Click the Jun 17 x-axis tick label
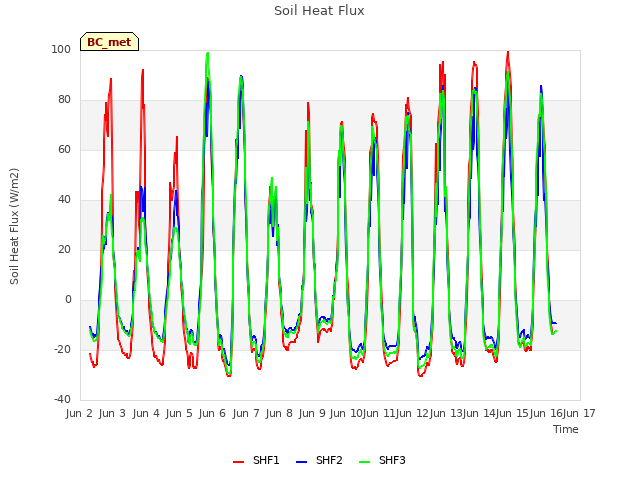This screenshot has width=640, height=480. (579, 413)
